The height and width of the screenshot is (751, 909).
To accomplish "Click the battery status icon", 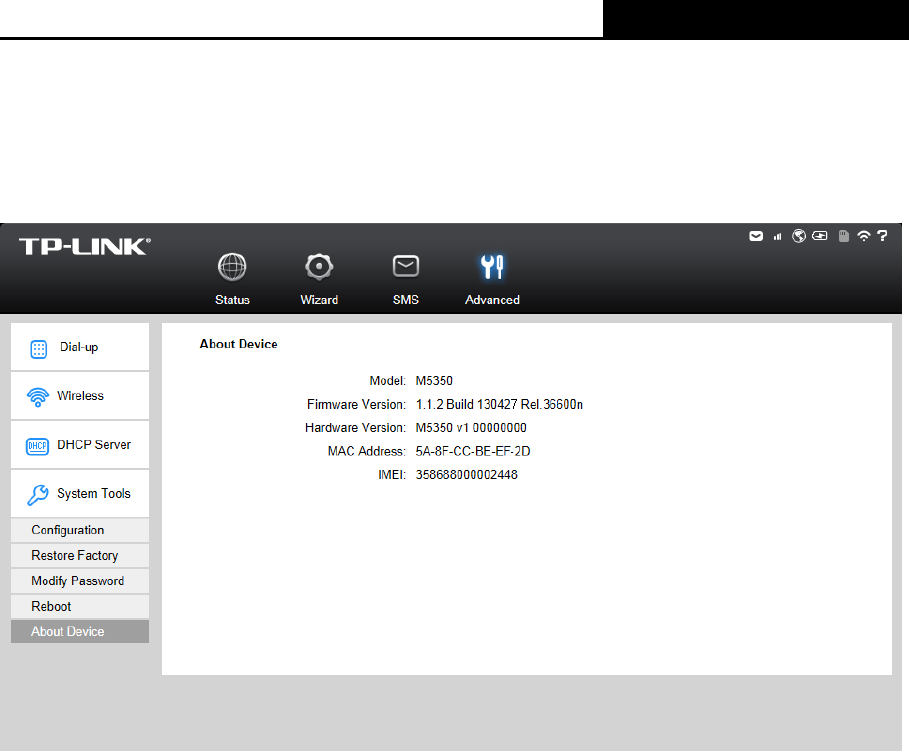I will [820, 236].
